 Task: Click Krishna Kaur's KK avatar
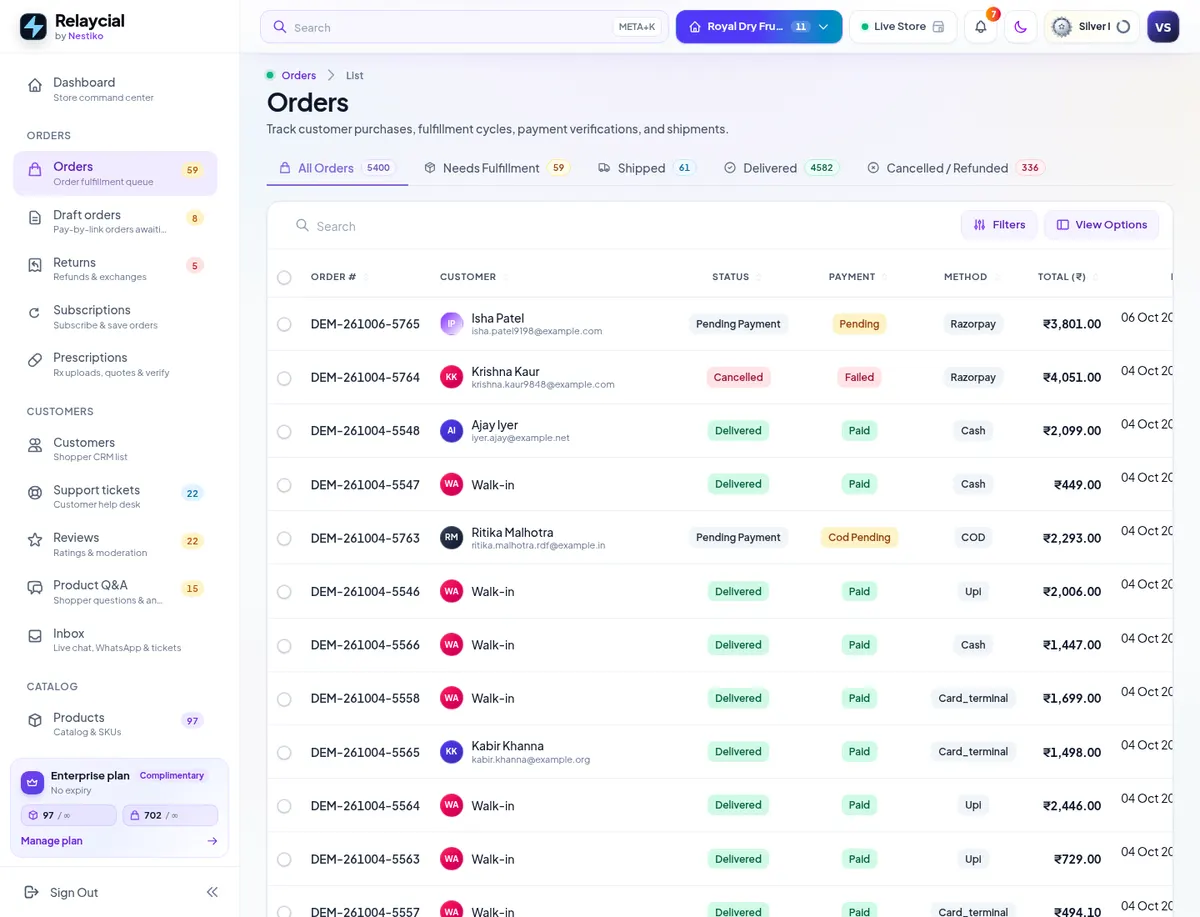pyautogui.click(x=451, y=377)
